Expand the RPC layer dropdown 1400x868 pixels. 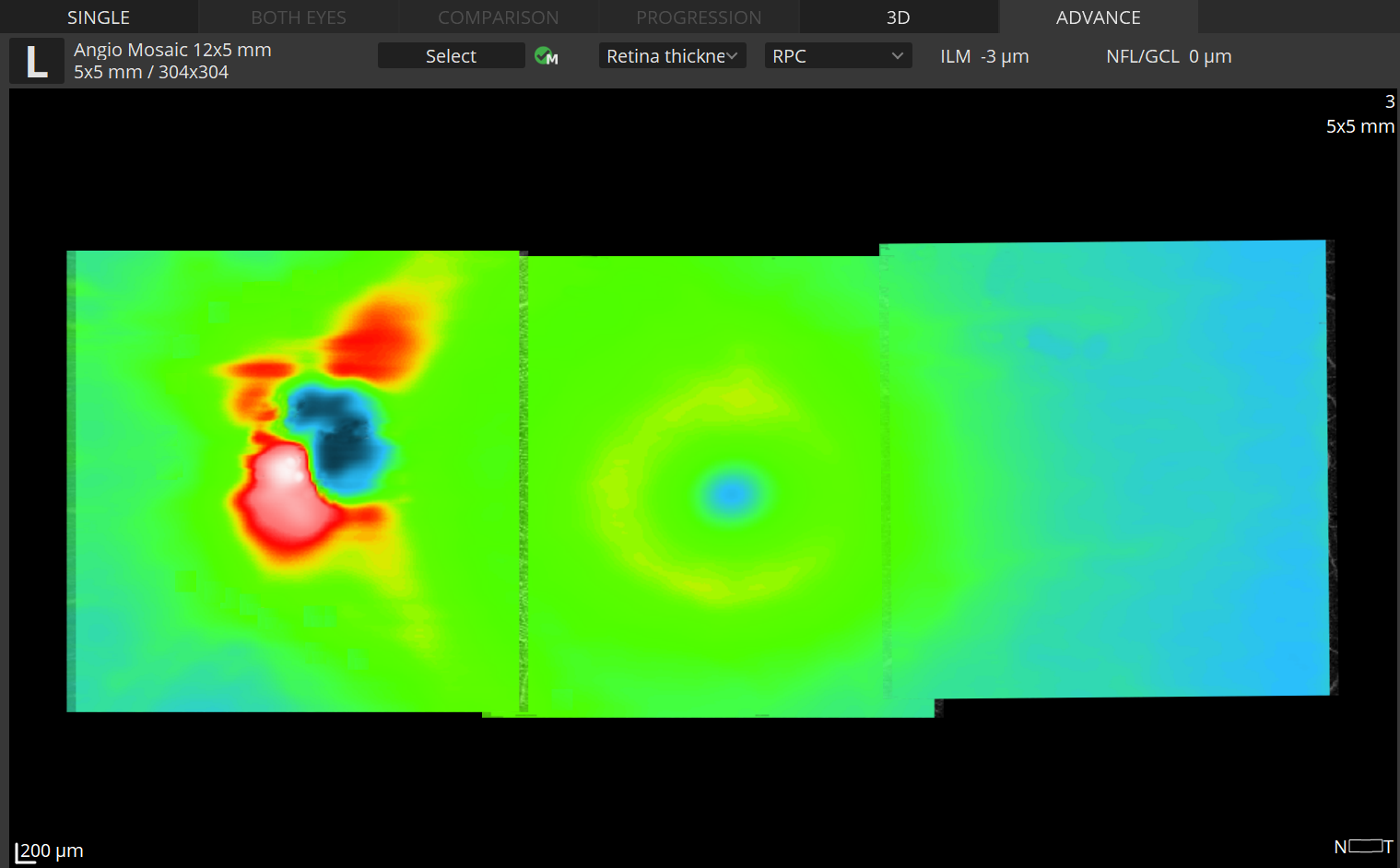[x=838, y=56]
